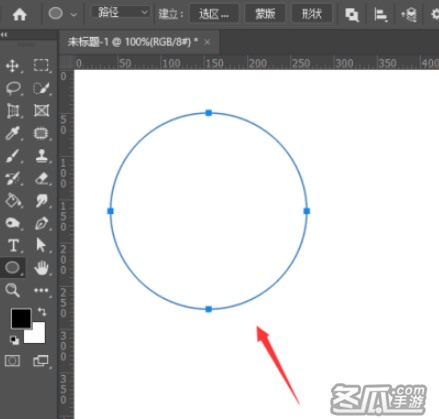Select the Rectangular Marquee tool
The height and width of the screenshot is (419, 439).
(41, 65)
